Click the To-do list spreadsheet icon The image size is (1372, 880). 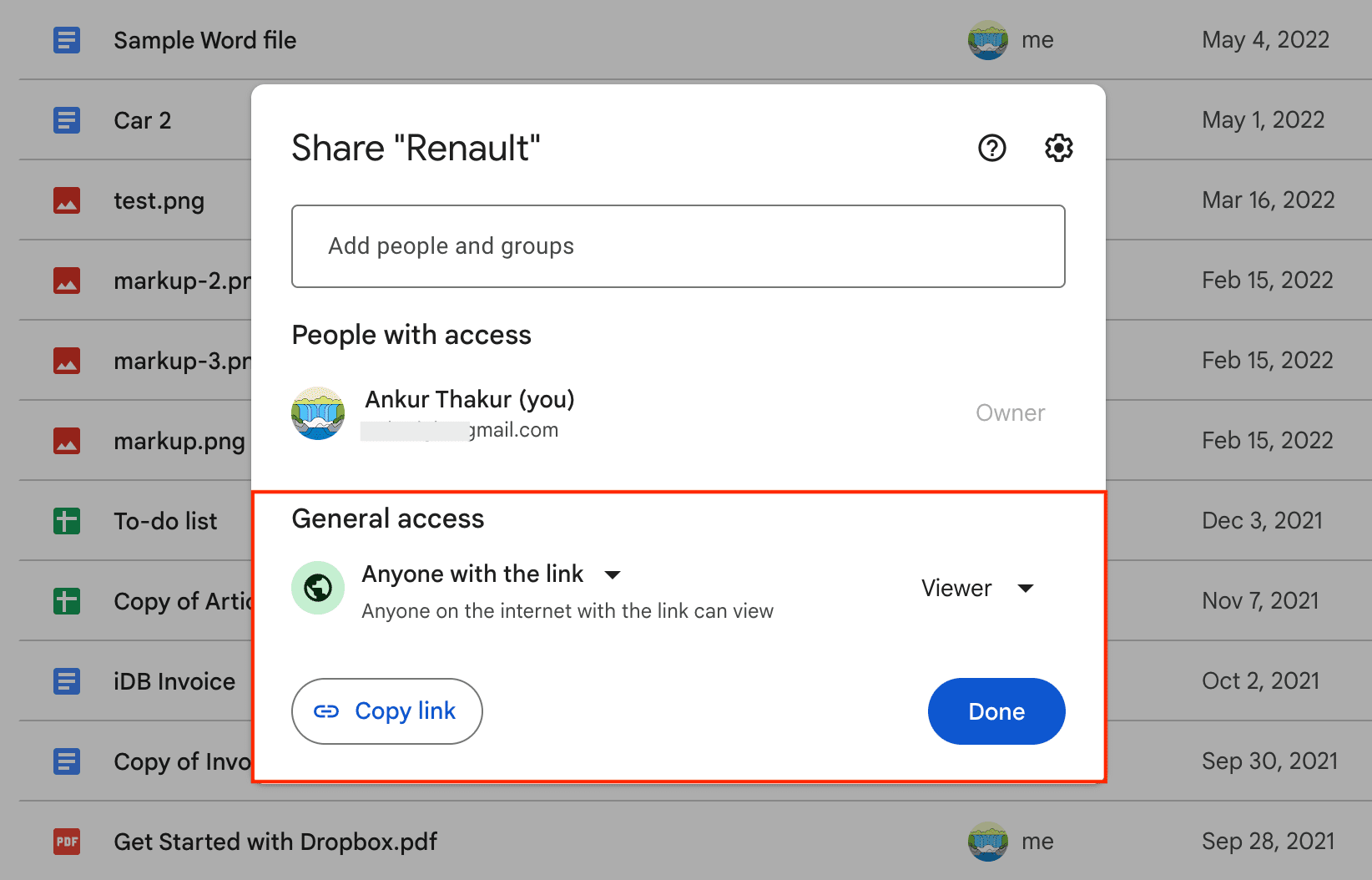click(x=67, y=521)
